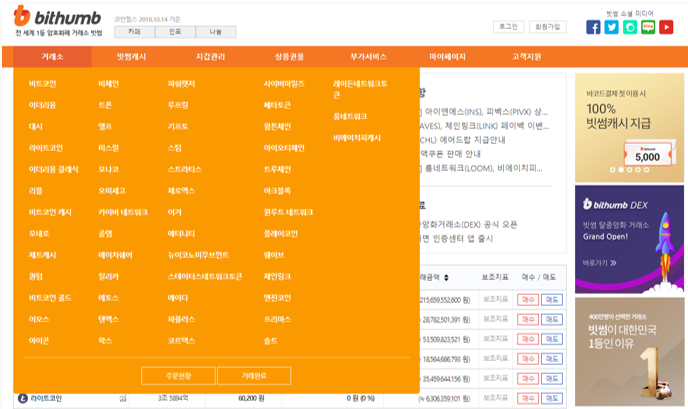Open the 마이페이지 menu

(x=447, y=57)
